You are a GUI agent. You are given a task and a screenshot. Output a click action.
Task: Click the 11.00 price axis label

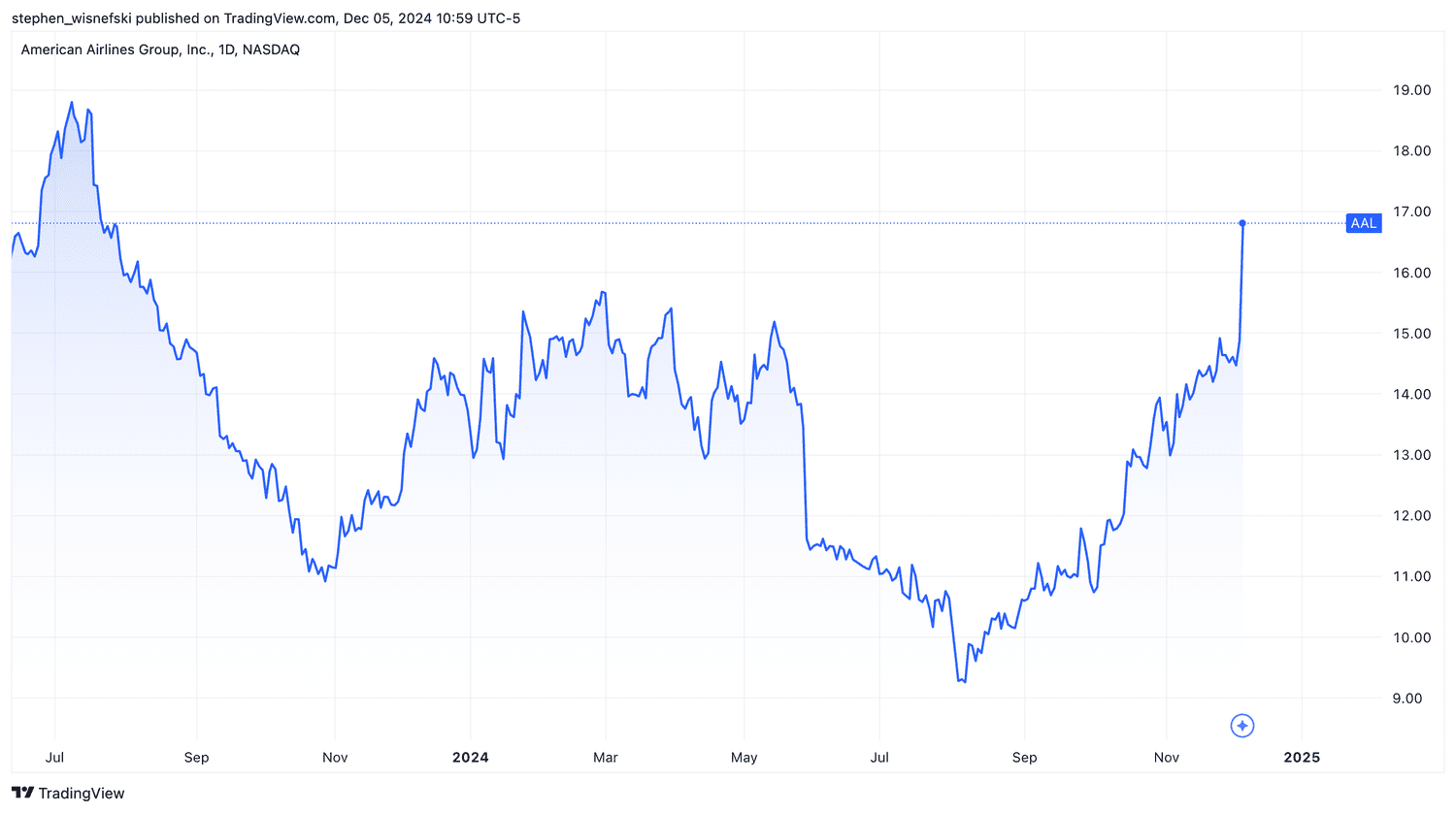(1412, 576)
